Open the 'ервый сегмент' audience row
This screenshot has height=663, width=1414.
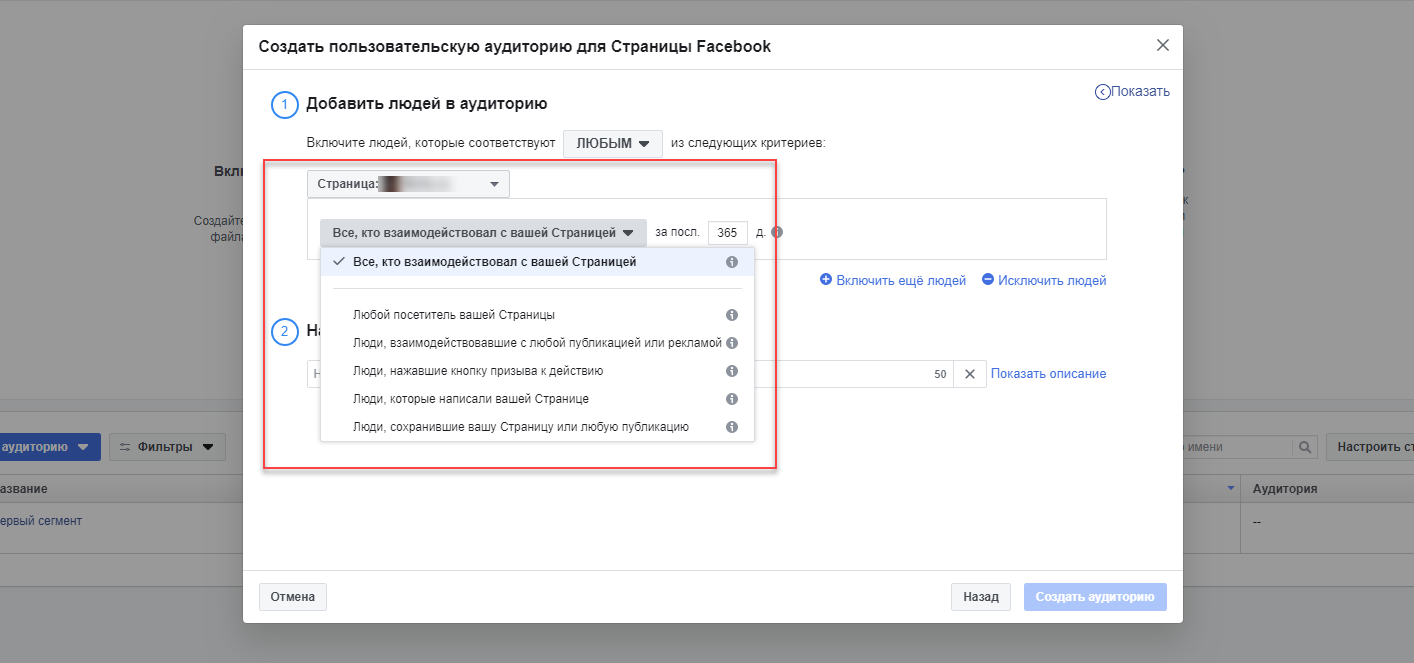41,521
